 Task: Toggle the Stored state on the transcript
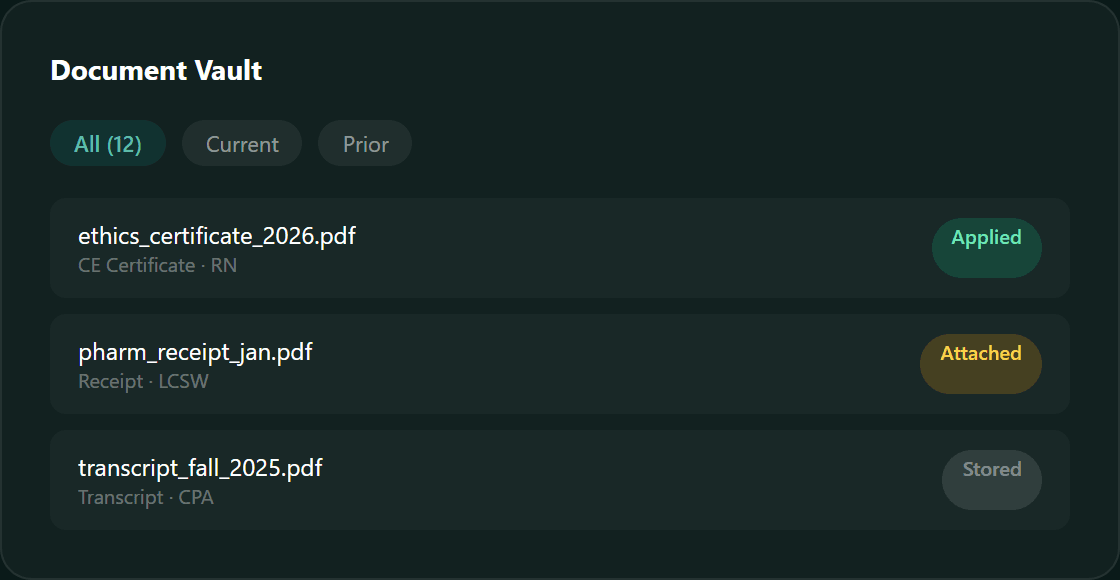[x=991, y=479]
